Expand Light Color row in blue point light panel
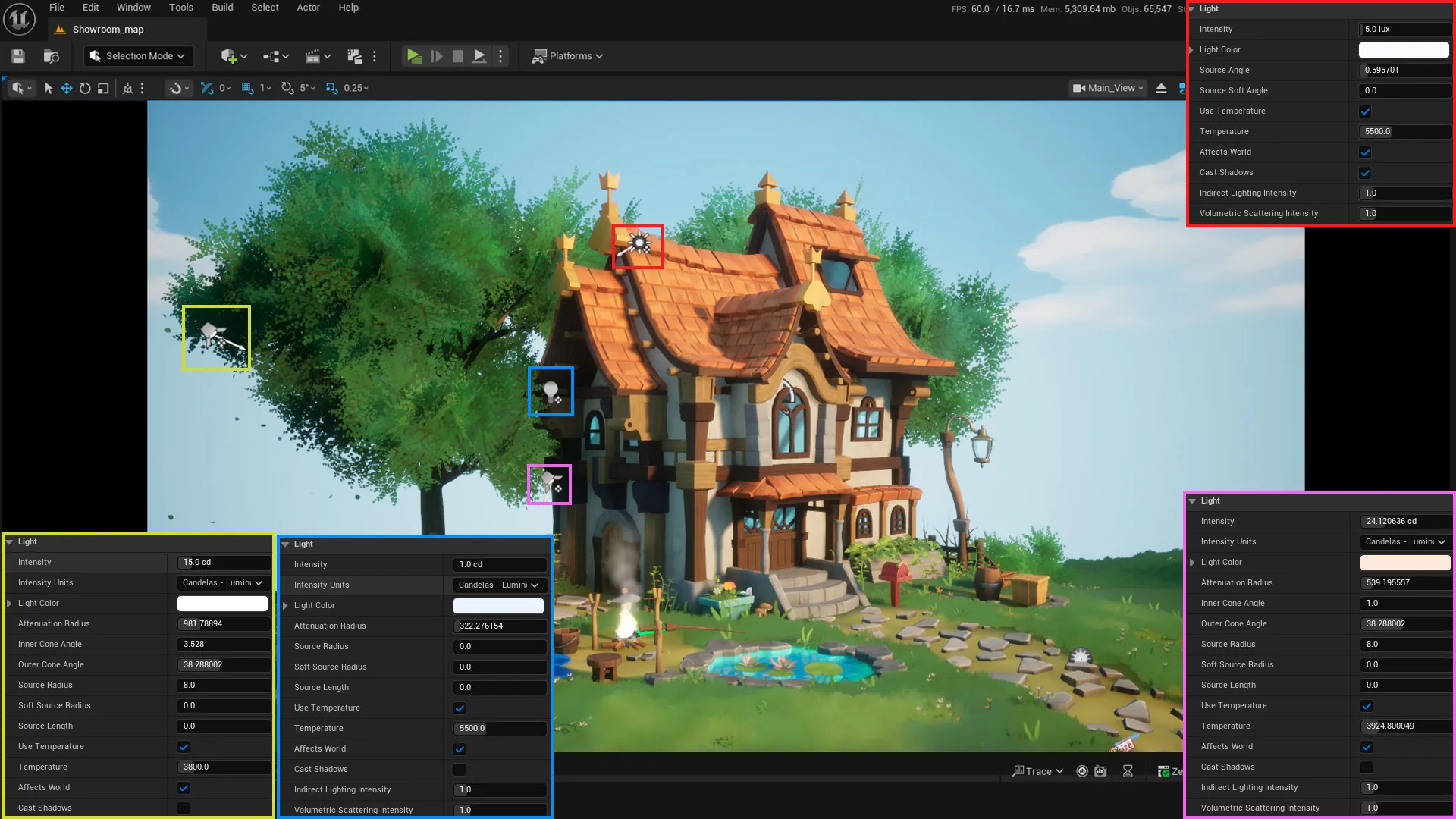The height and width of the screenshot is (819, 1456). click(286, 605)
